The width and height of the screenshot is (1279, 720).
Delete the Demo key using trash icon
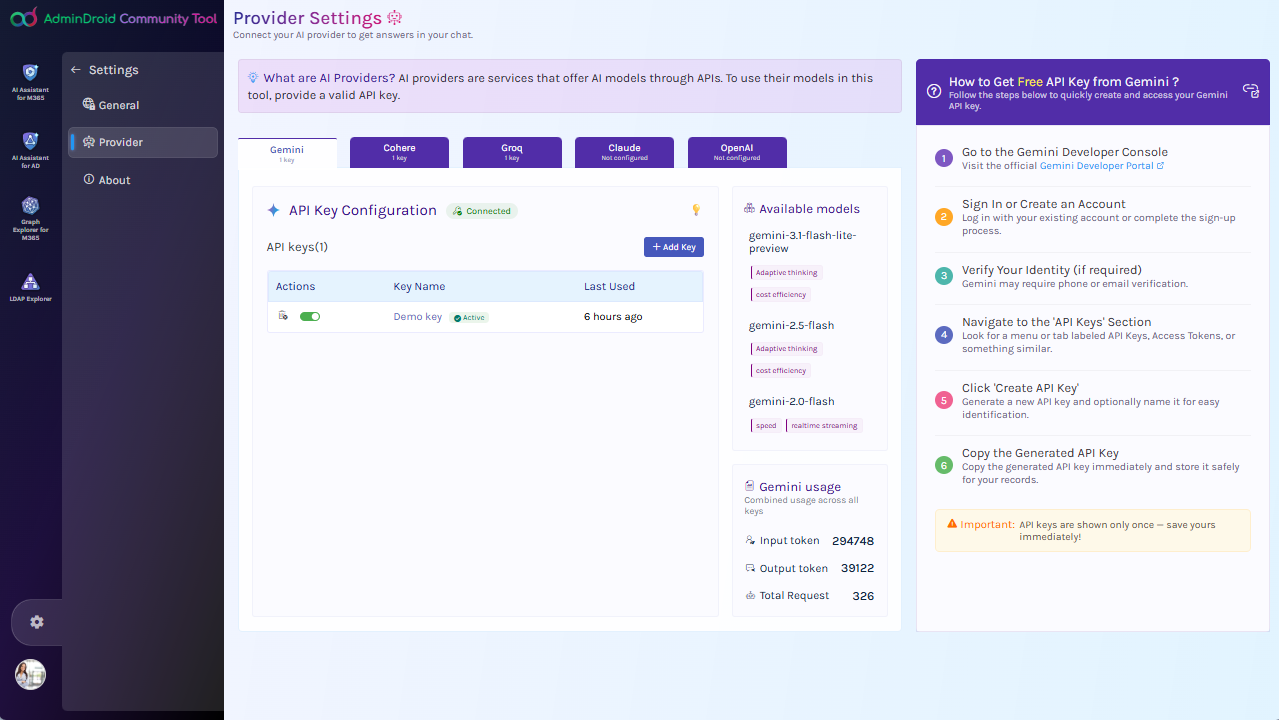pos(283,316)
